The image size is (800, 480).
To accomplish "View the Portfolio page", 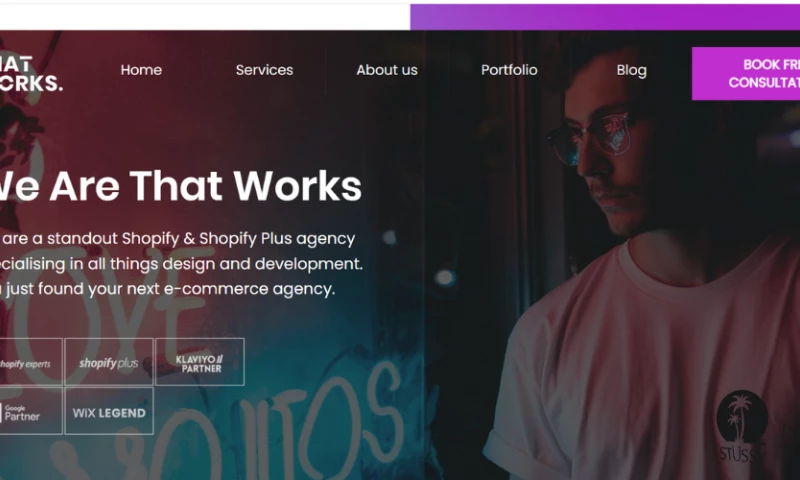I will click(509, 70).
